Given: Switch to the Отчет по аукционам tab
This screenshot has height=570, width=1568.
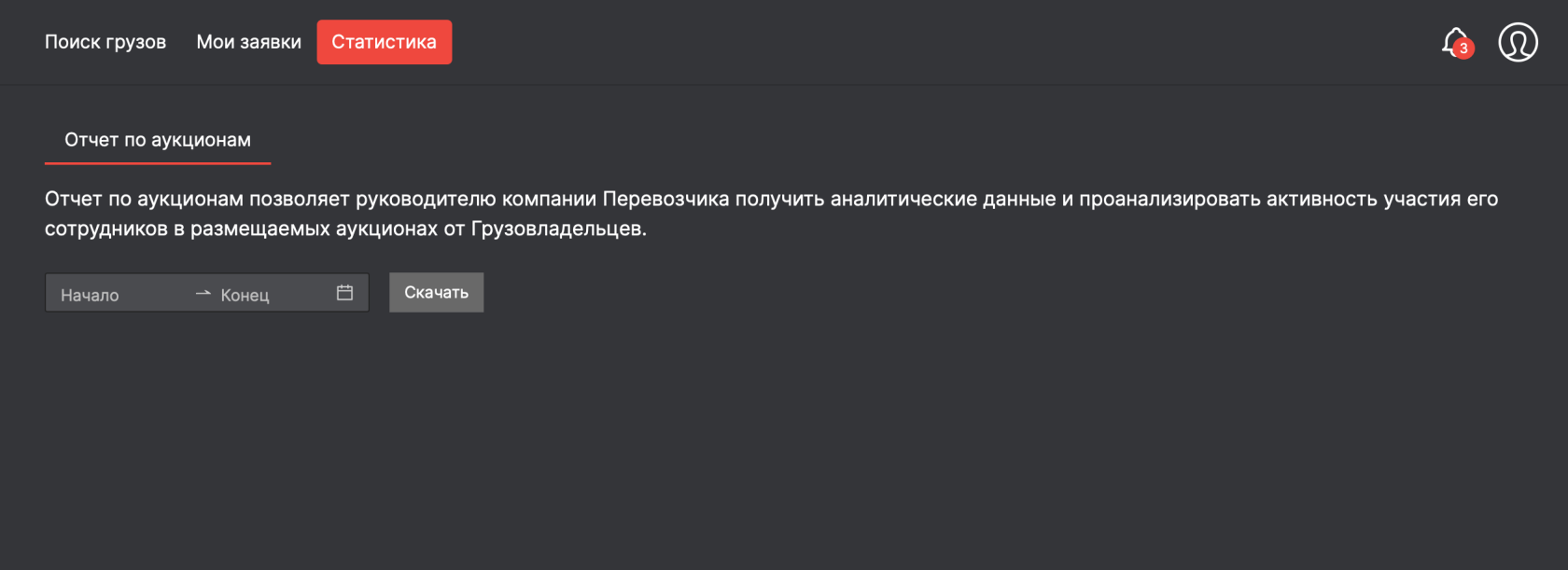Looking at the screenshot, I should pyautogui.click(x=157, y=139).
